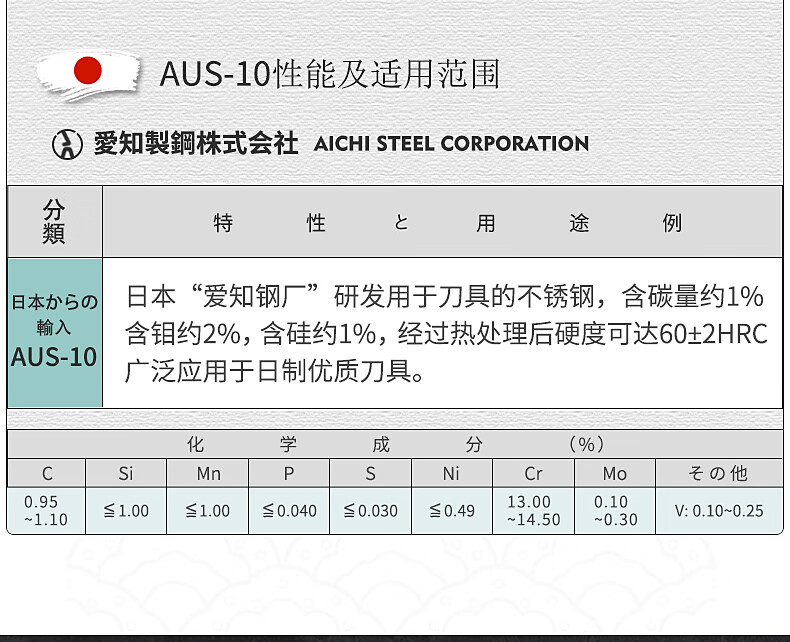Click the 'Ni' column header
The height and width of the screenshot is (642, 790).
451,474
